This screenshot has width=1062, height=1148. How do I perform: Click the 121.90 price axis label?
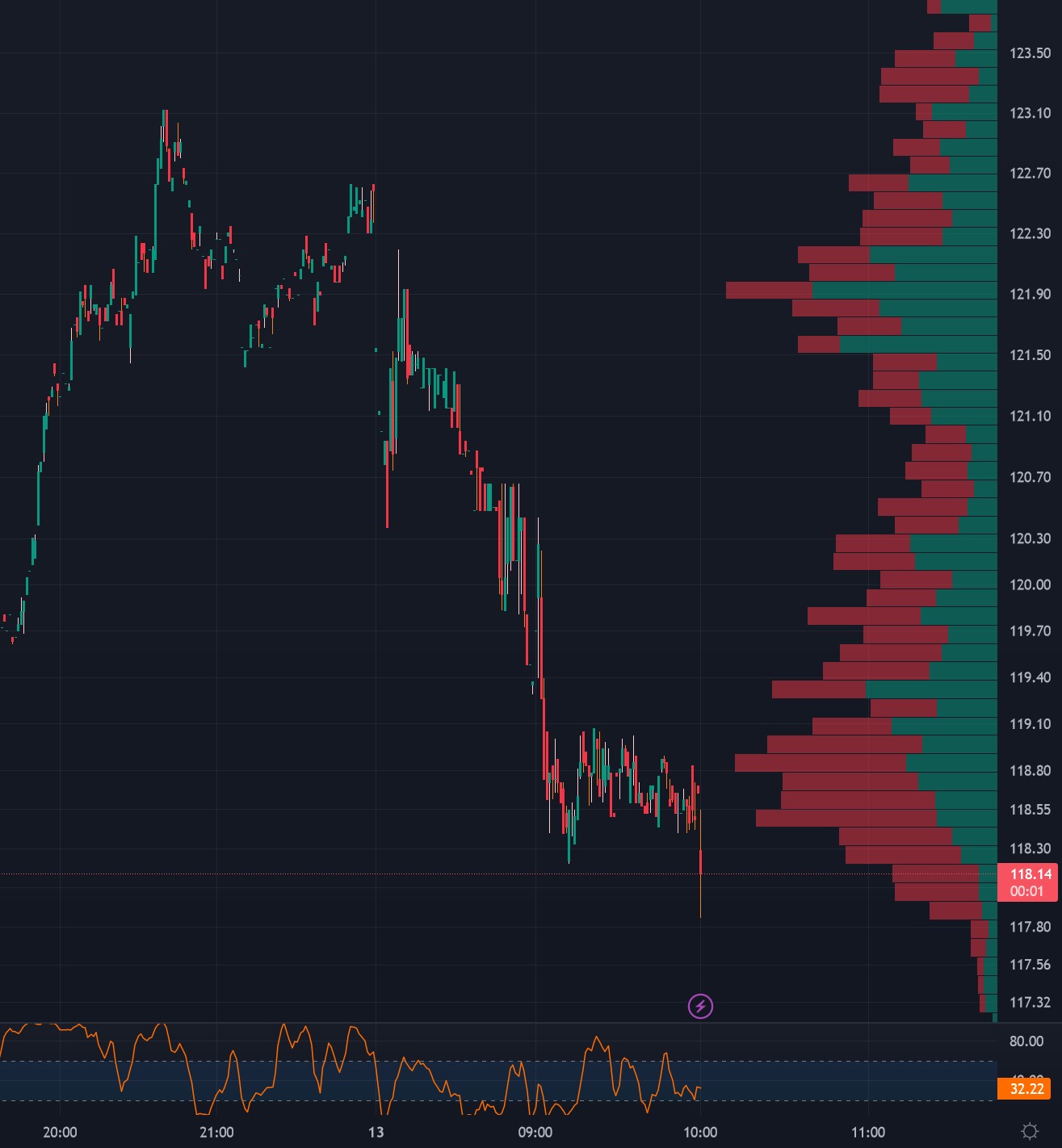(x=1031, y=294)
